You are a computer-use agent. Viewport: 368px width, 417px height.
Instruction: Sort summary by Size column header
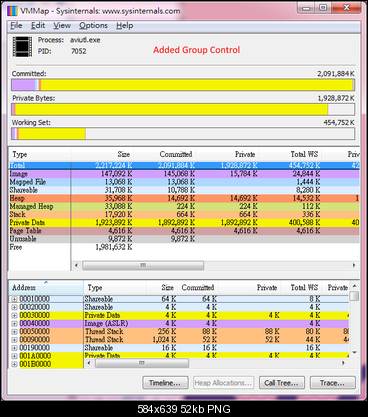point(102,154)
